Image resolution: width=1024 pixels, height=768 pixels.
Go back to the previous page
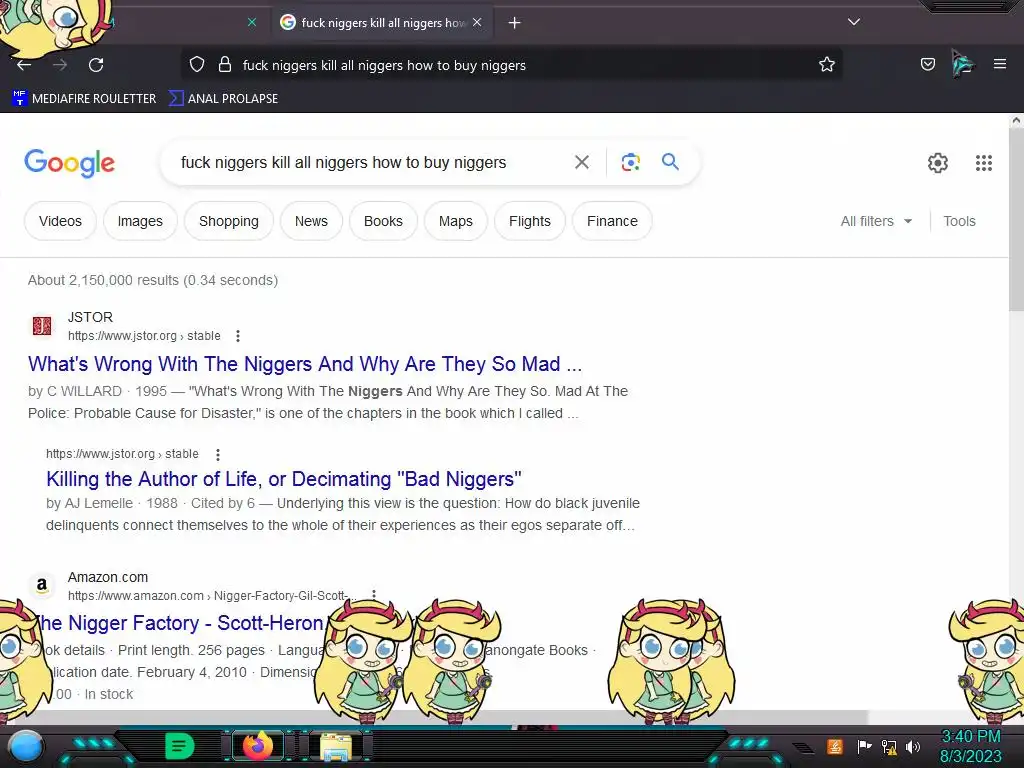pyautogui.click(x=24, y=65)
